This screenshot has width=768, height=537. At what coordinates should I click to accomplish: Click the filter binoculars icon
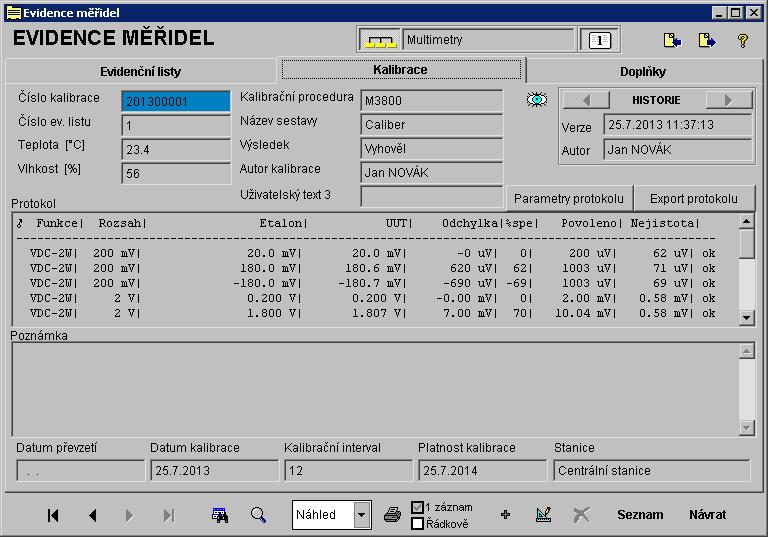[x=220, y=515]
